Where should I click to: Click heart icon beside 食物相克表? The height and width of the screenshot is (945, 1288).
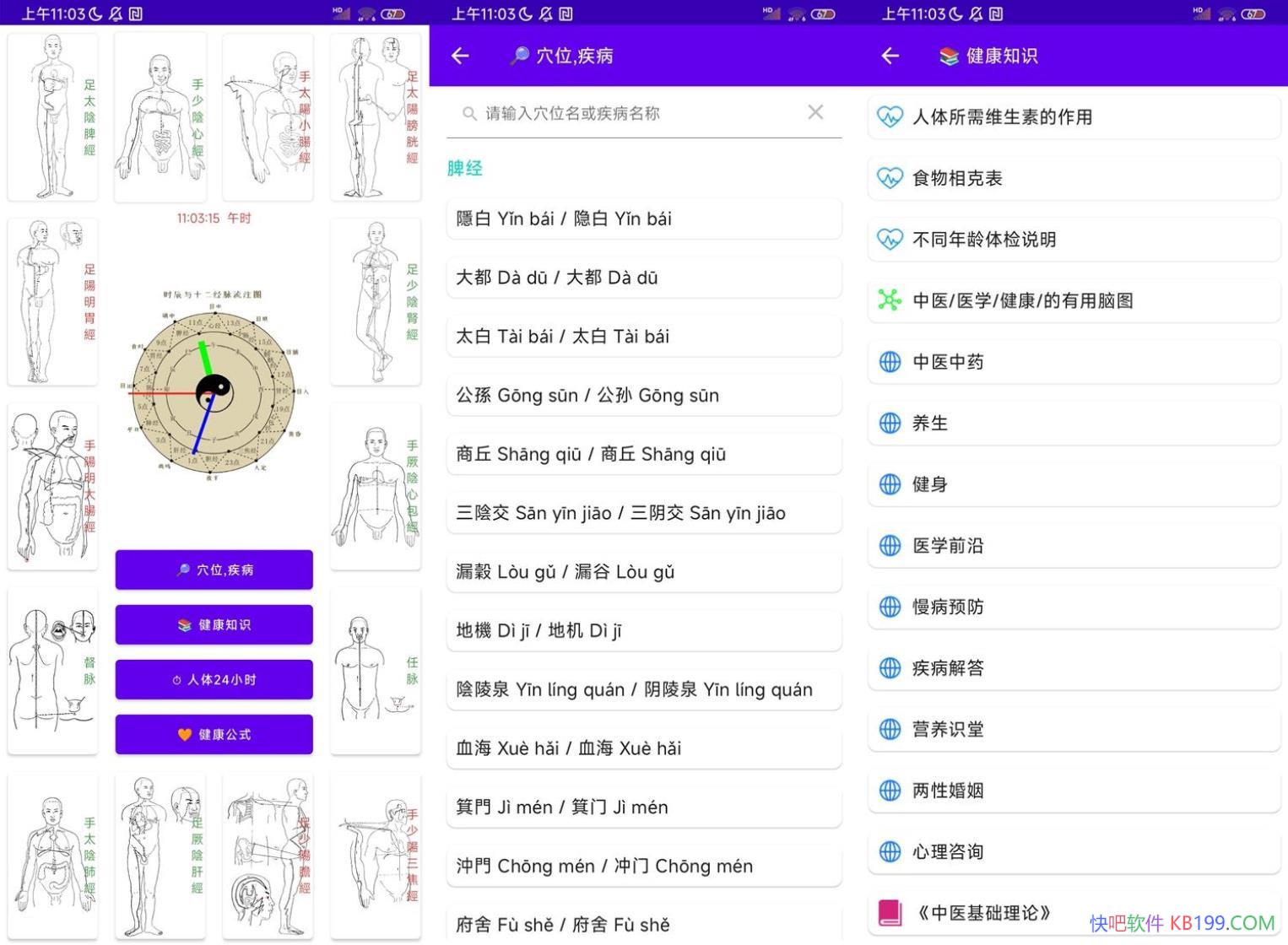890,178
